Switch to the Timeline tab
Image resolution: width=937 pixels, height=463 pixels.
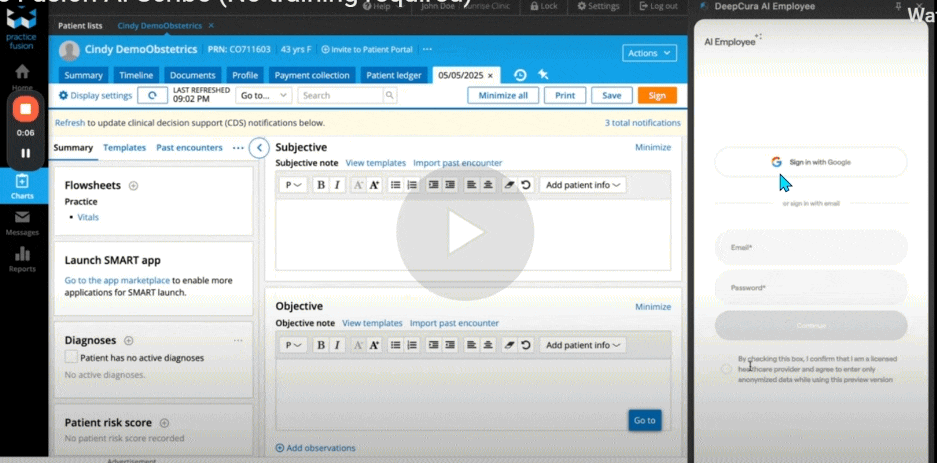[x=136, y=75]
